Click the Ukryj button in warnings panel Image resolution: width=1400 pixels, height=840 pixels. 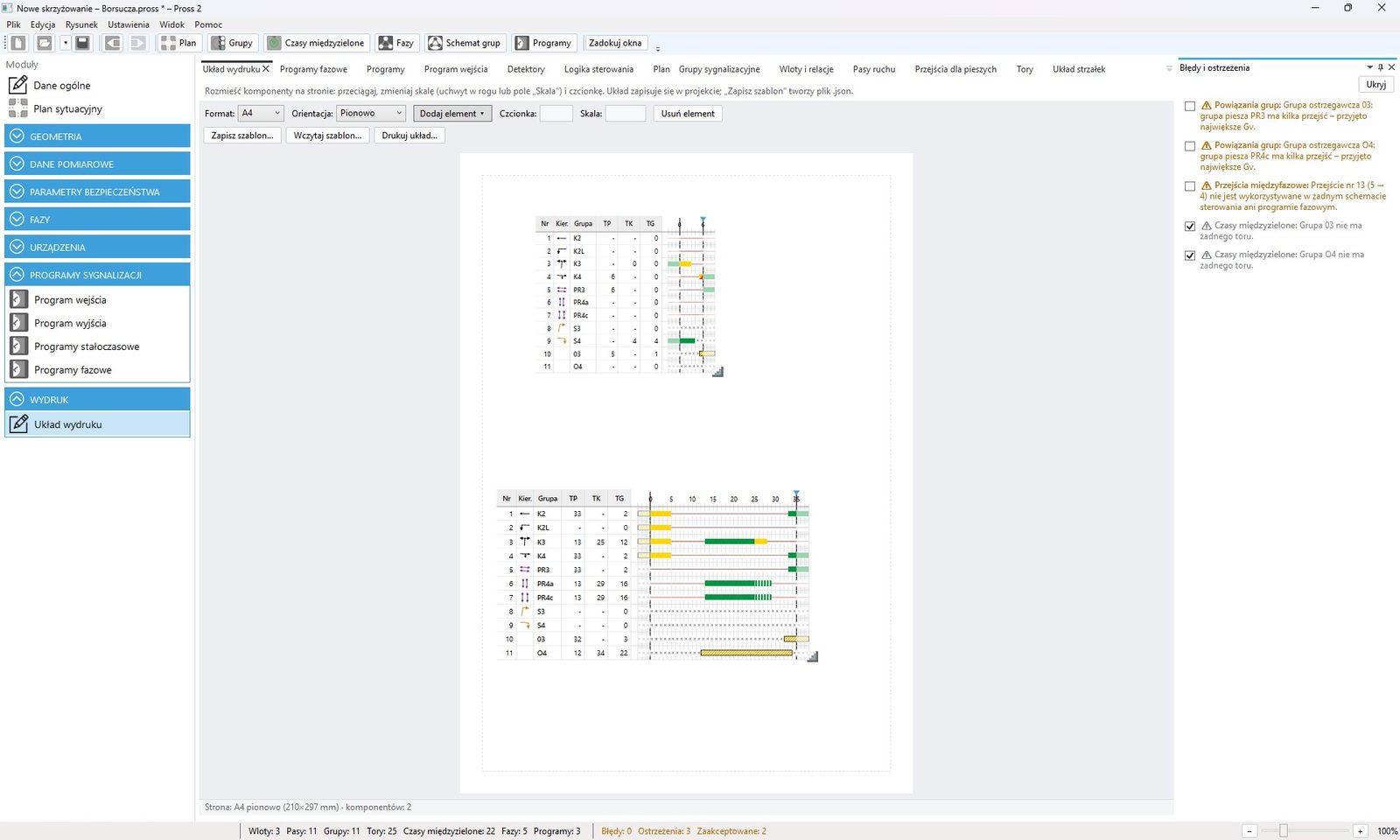click(1376, 85)
